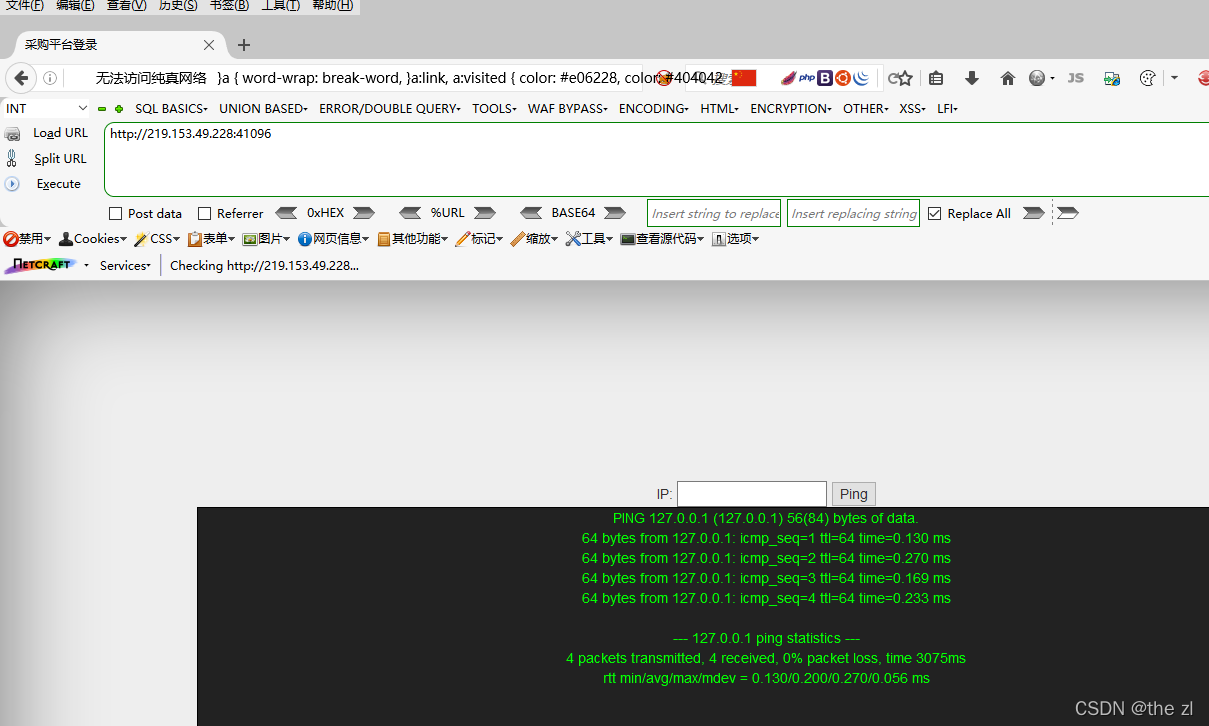1209x726 pixels.
Task: Click the HackBar URL text area
Action: (656, 159)
